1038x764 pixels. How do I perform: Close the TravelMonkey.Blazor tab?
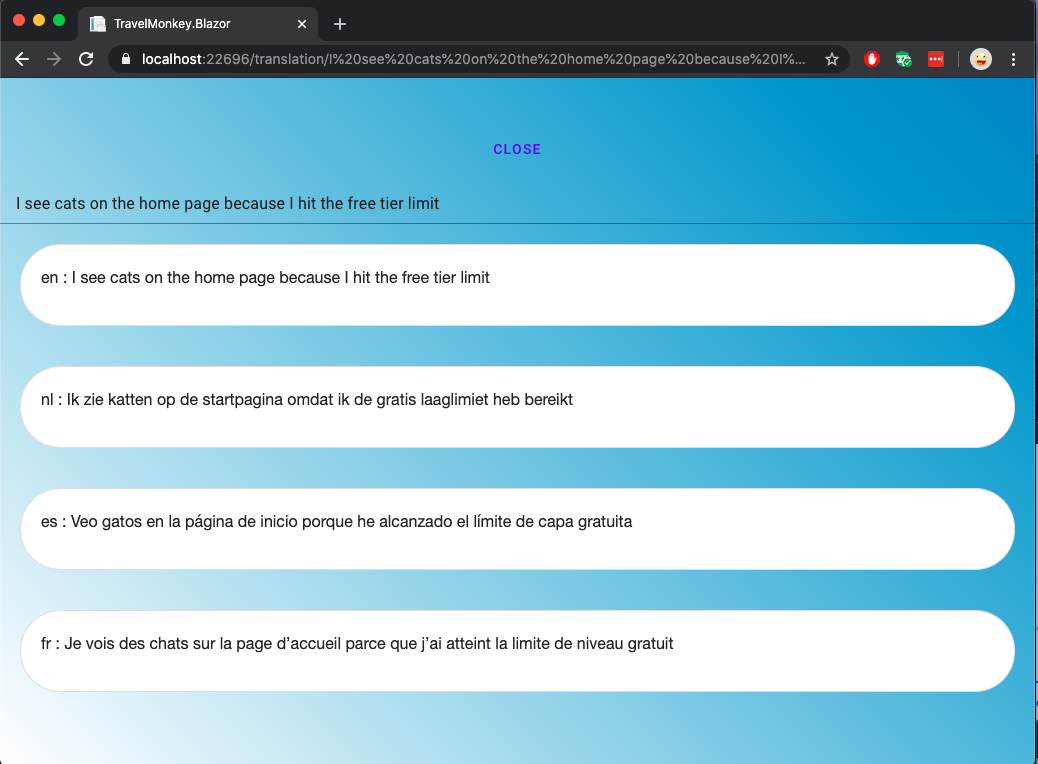[x=302, y=24]
